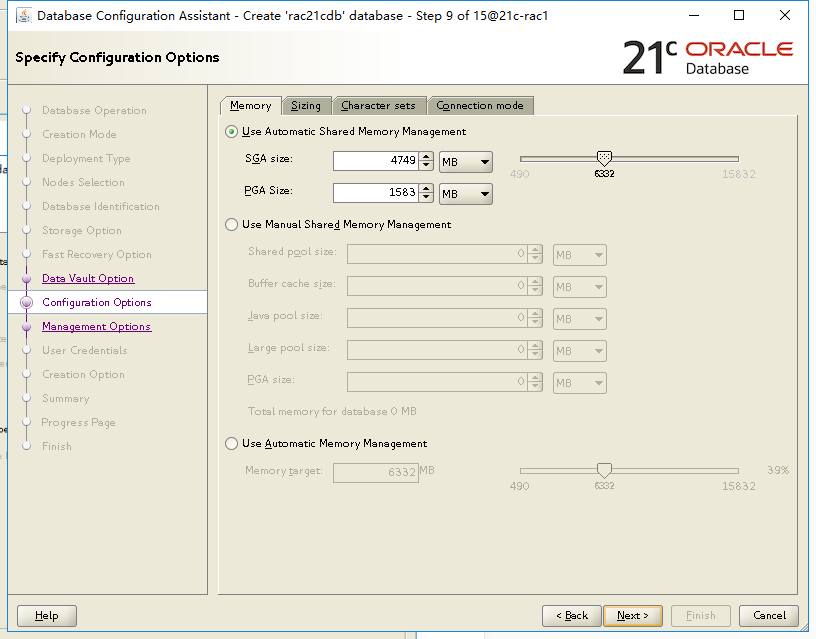Switch to the Sizing tab
816x639 pixels.
pos(306,106)
